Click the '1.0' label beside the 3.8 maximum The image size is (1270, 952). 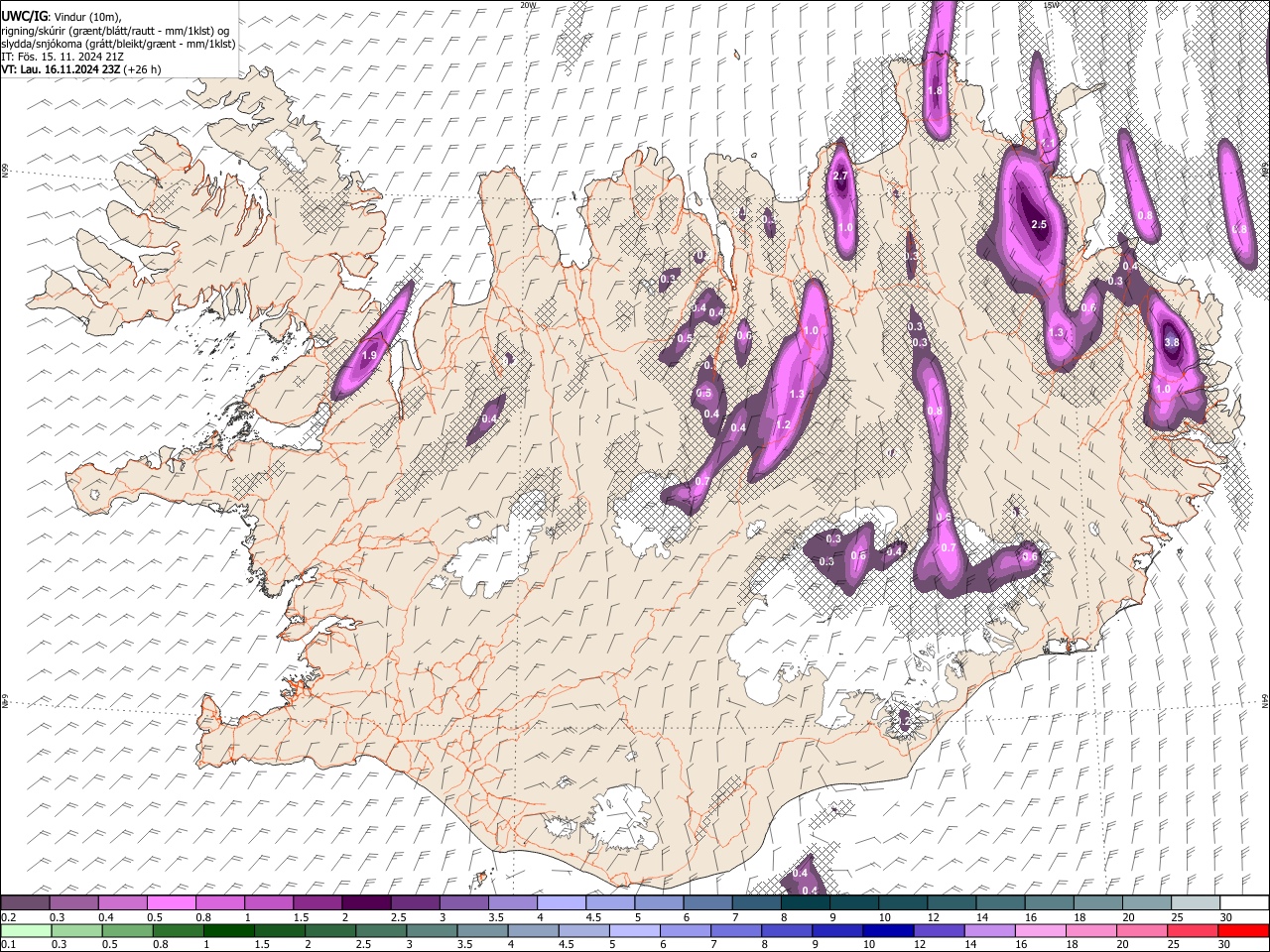(x=1163, y=390)
